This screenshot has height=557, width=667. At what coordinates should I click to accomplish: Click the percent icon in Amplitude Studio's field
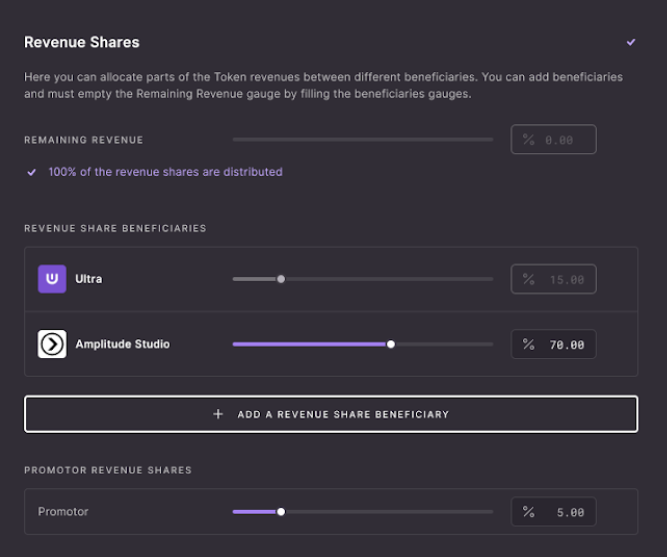pos(528,345)
